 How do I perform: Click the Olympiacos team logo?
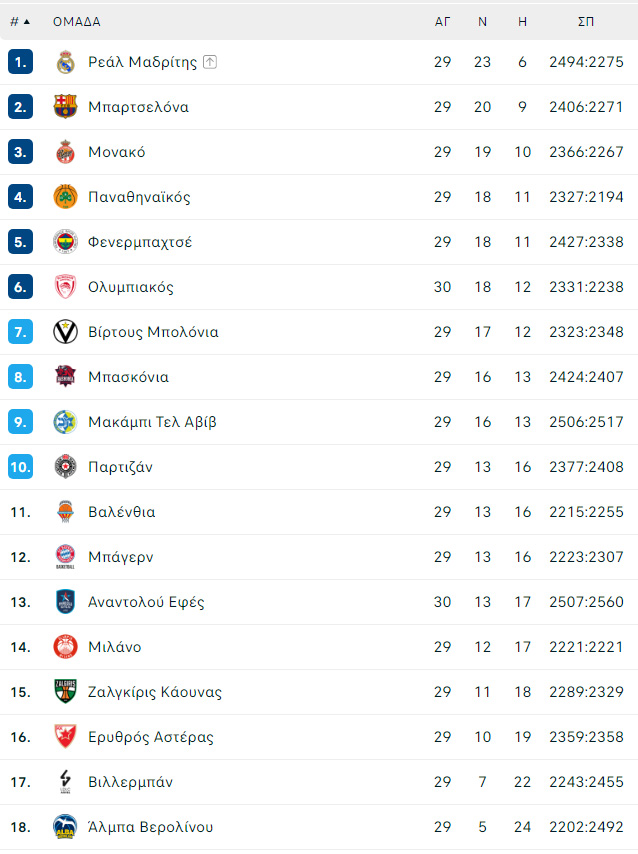click(x=65, y=287)
